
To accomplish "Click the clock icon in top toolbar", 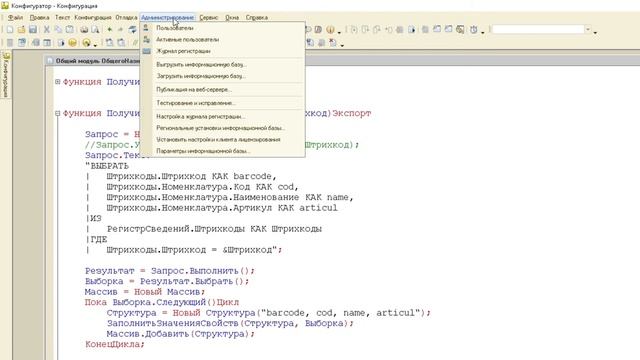I will tap(473, 30).
